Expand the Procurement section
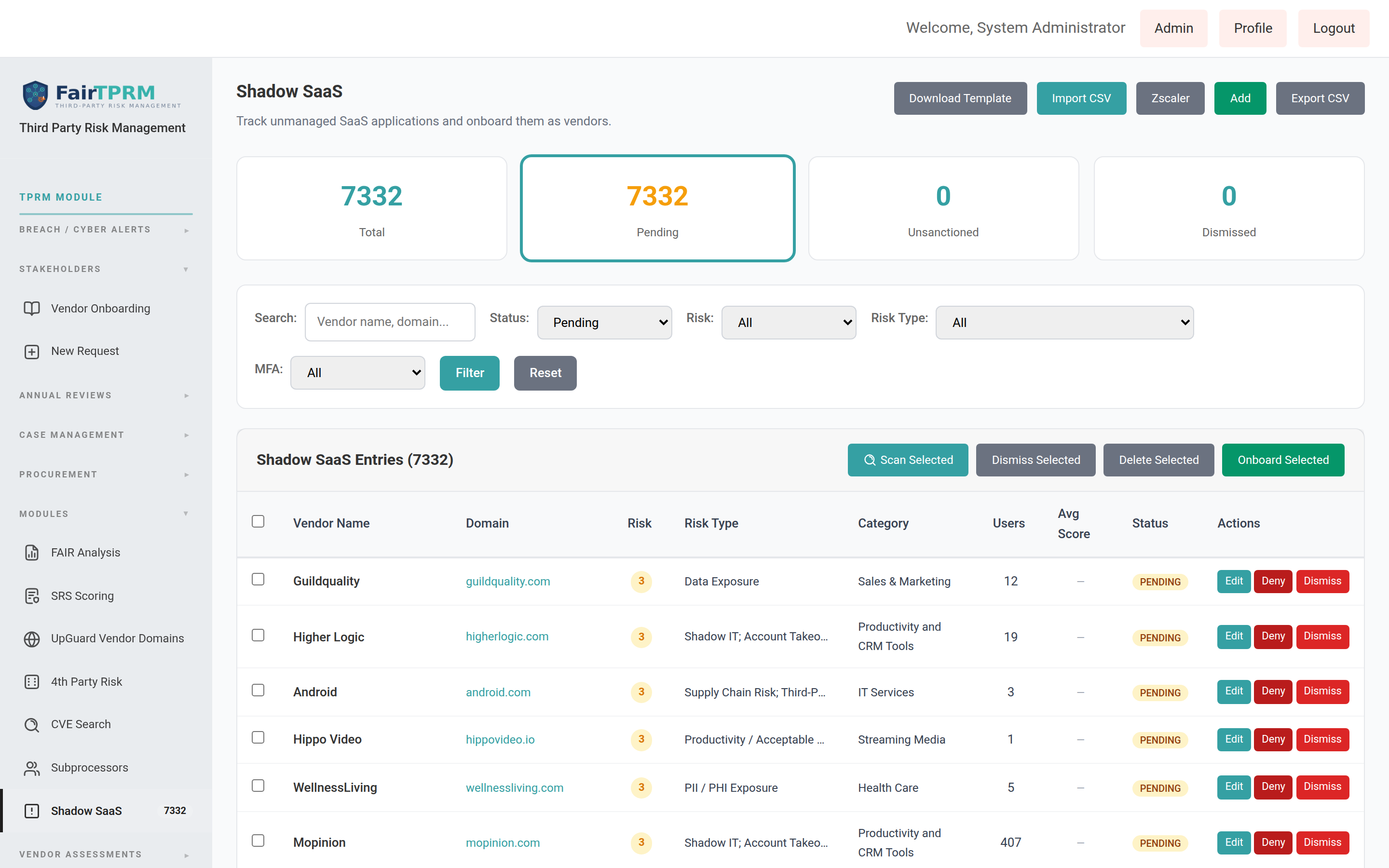The width and height of the screenshot is (1389, 868). point(106,475)
